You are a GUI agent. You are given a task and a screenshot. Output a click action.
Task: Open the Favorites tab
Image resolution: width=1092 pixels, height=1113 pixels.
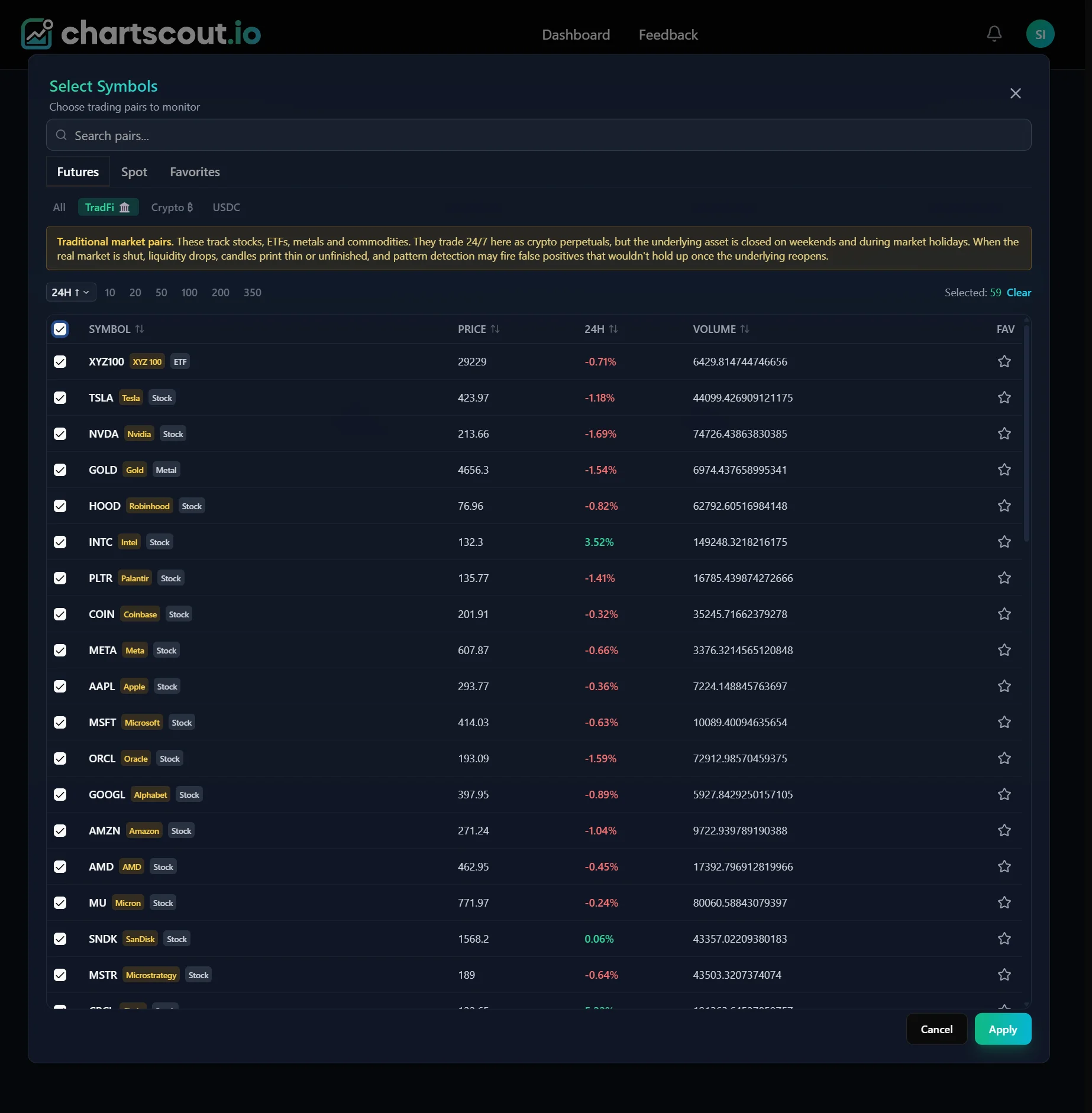[x=195, y=172]
